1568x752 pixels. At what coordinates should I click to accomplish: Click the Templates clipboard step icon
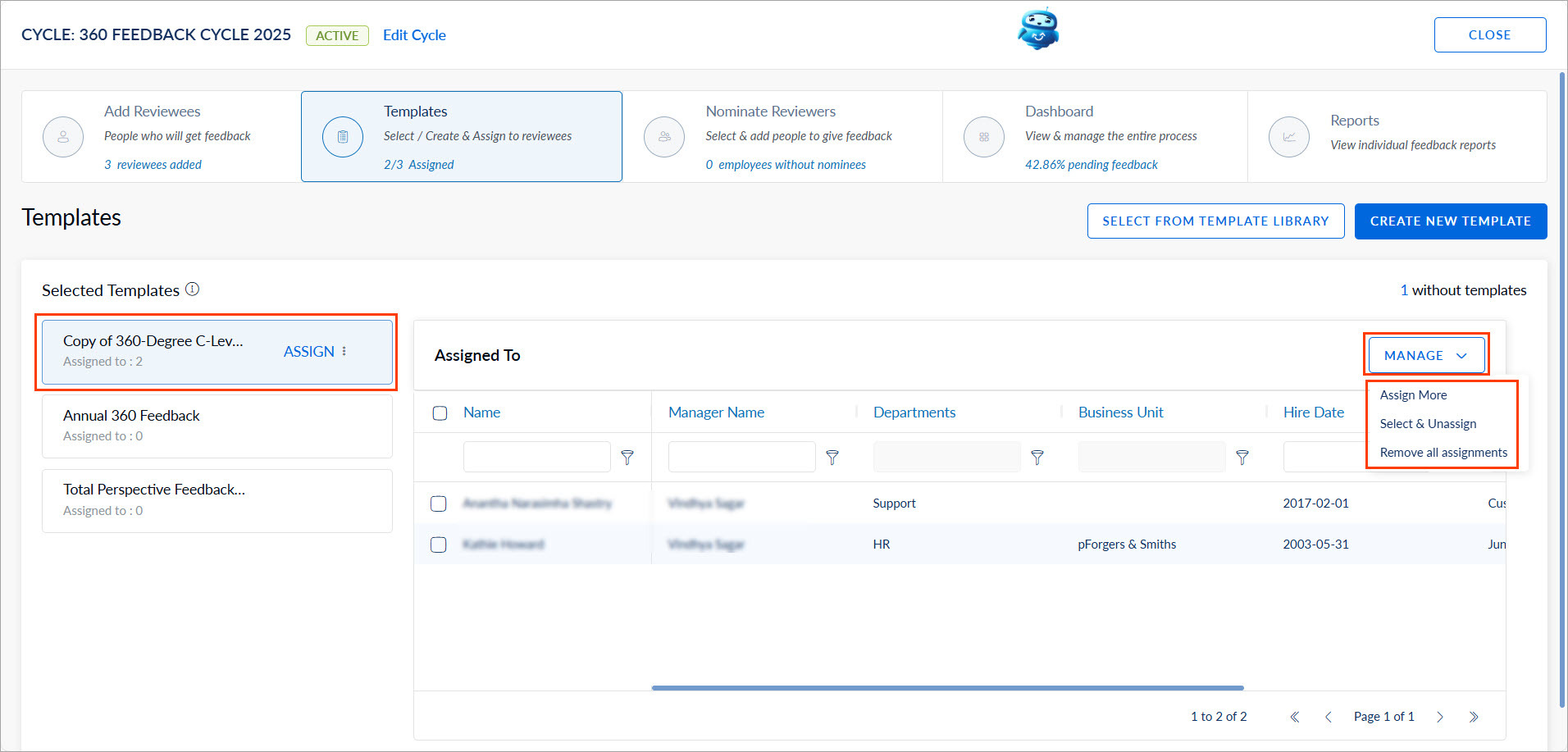tap(343, 137)
